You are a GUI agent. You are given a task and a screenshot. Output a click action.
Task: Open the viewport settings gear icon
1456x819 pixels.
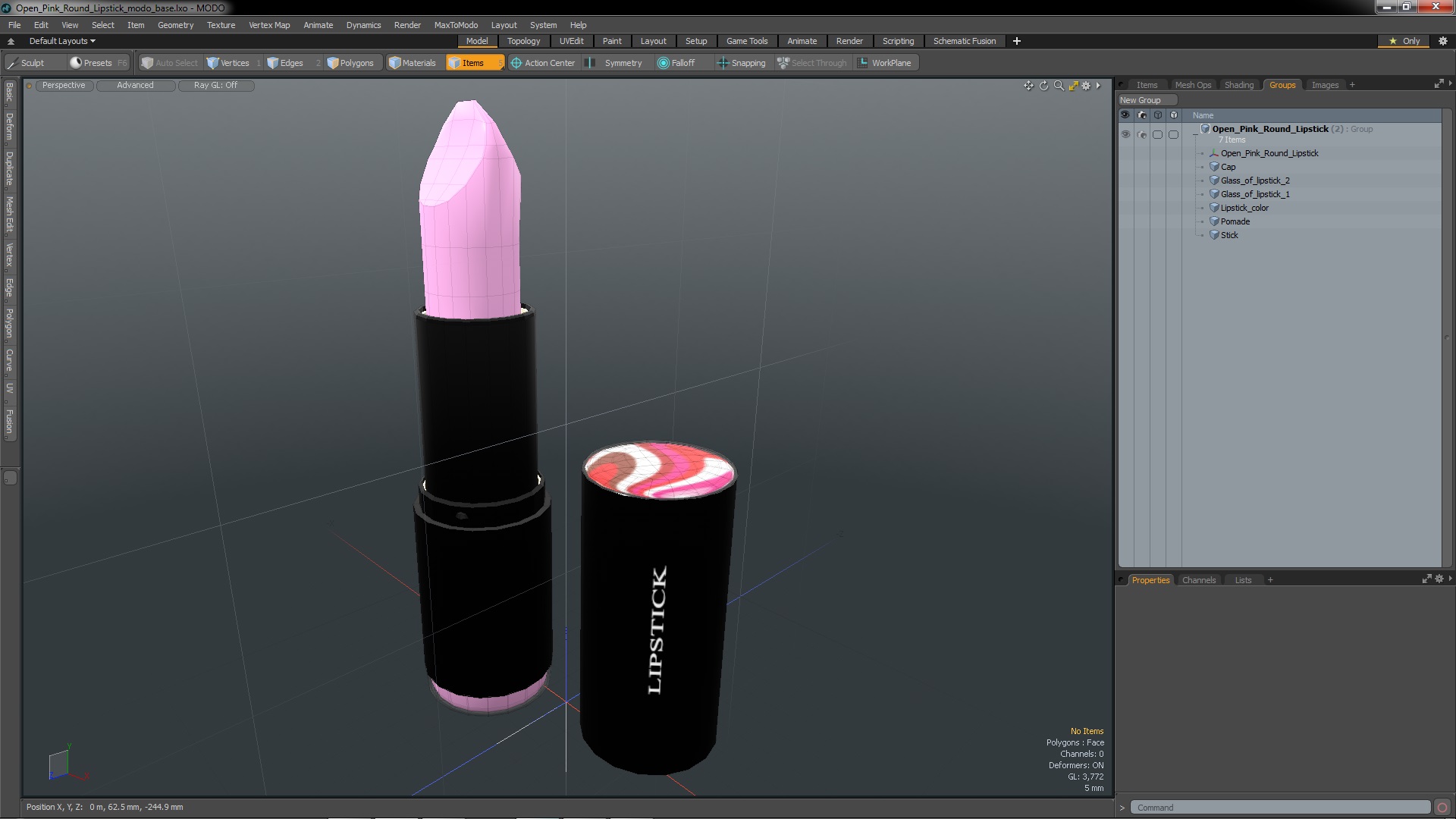coord(1086,86)
